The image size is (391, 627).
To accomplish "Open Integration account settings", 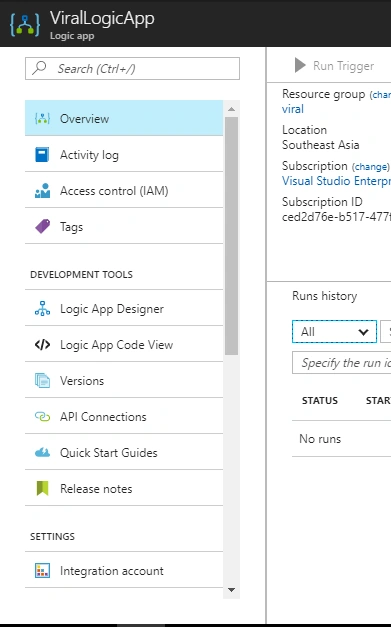I will pos(124,571).
